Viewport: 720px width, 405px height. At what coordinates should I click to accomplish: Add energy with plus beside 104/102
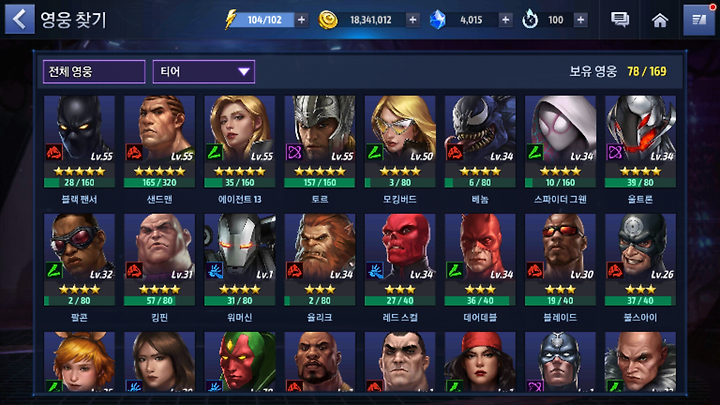pos(302,20)
